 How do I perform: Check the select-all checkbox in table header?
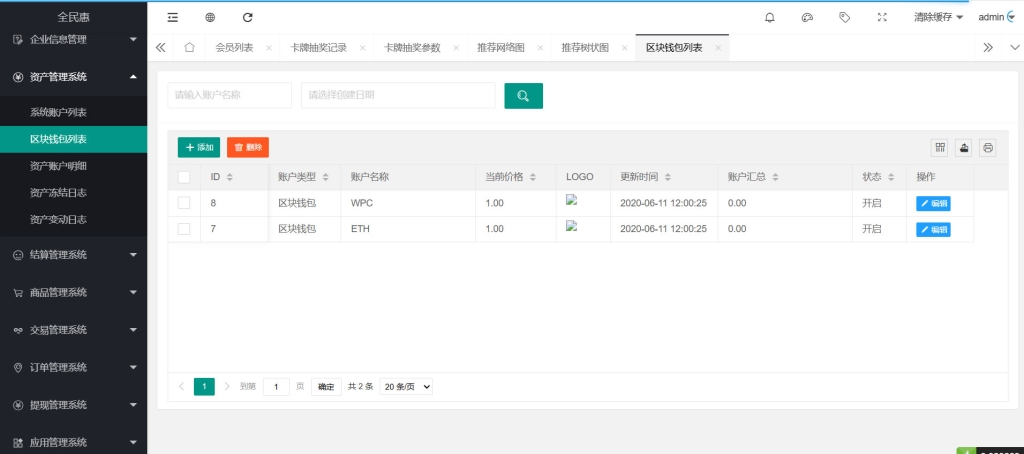click(x=184, y=177)
